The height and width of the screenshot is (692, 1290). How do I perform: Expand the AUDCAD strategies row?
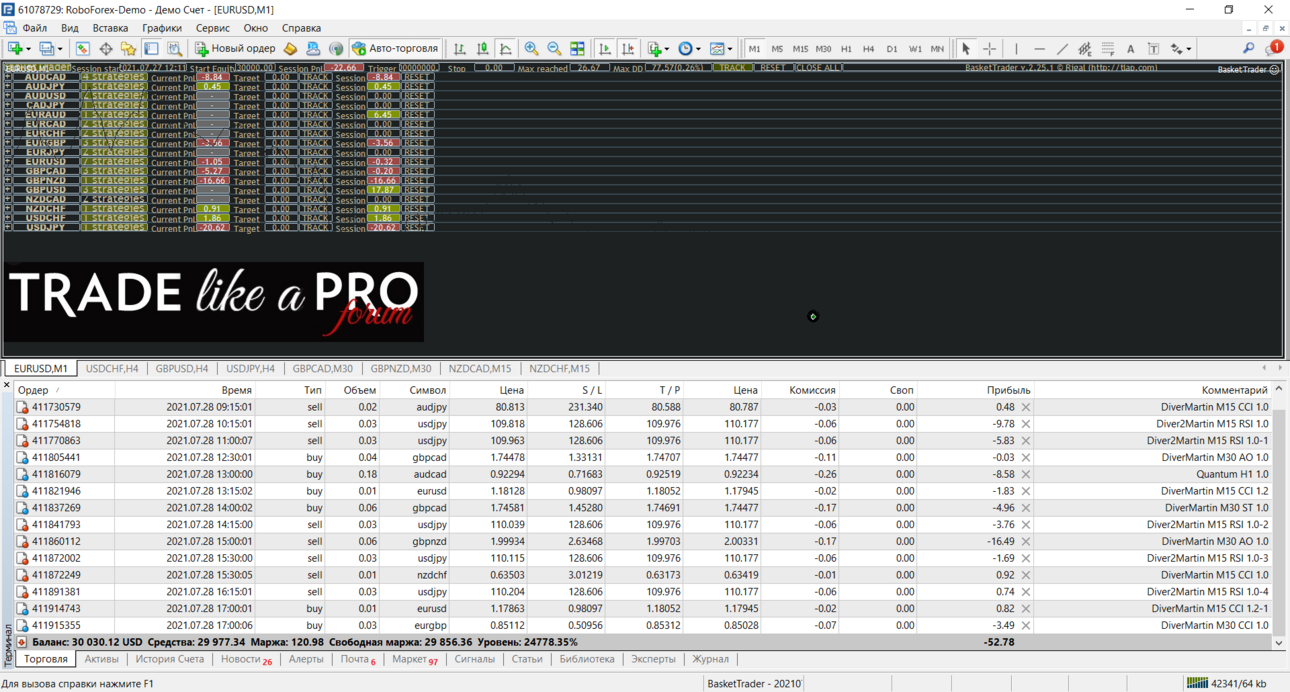point(7,77)
